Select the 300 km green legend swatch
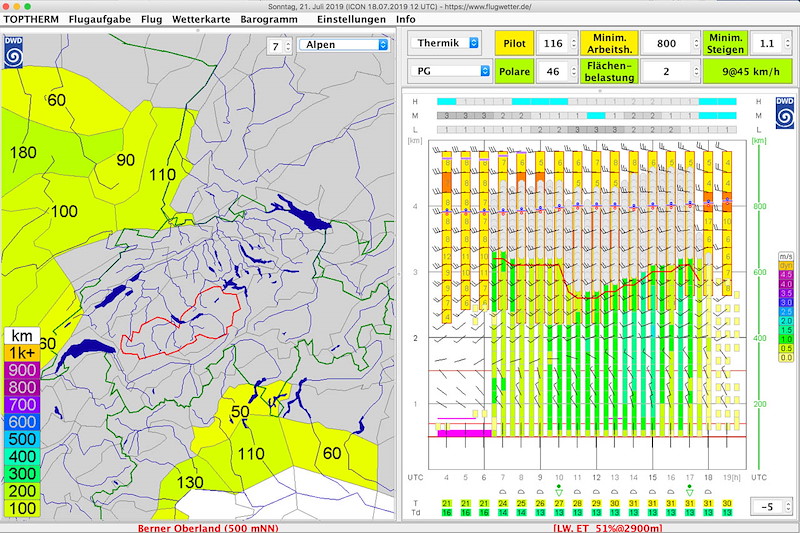Screen dimensions: 800x533 (22, 474)
